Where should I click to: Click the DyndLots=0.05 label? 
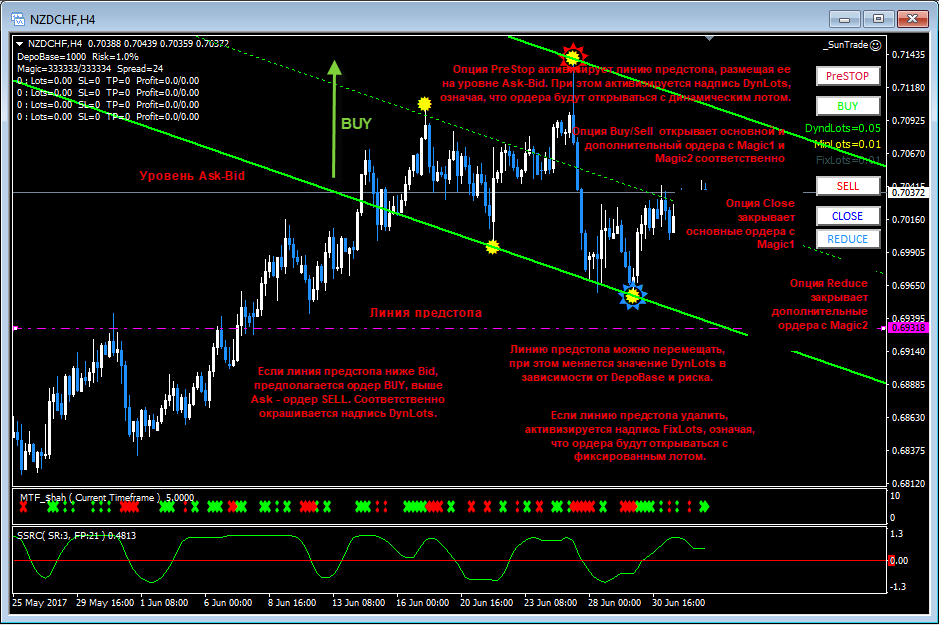pyautogui.click(x=843, y=128)
